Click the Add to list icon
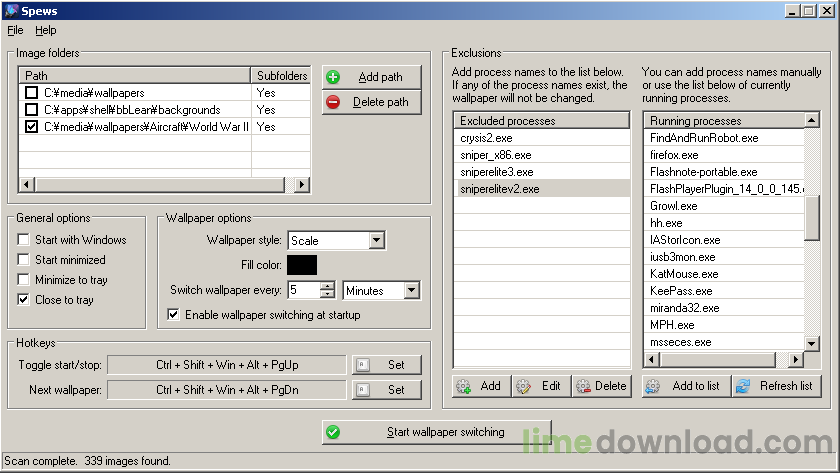840x473 pixels. 653,386
